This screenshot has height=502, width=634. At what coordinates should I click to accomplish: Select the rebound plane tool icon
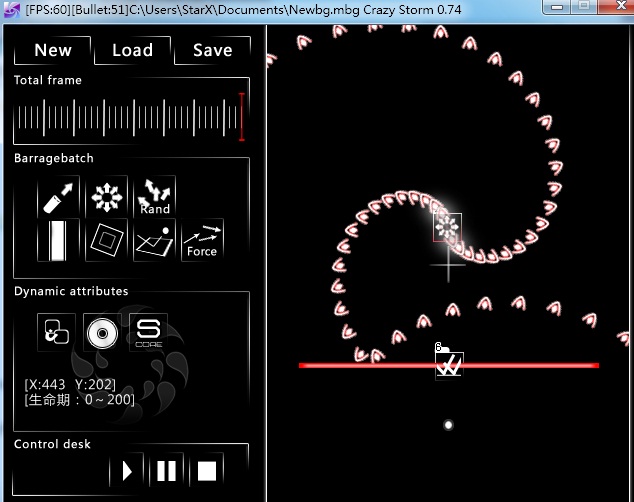coord(154,241)
